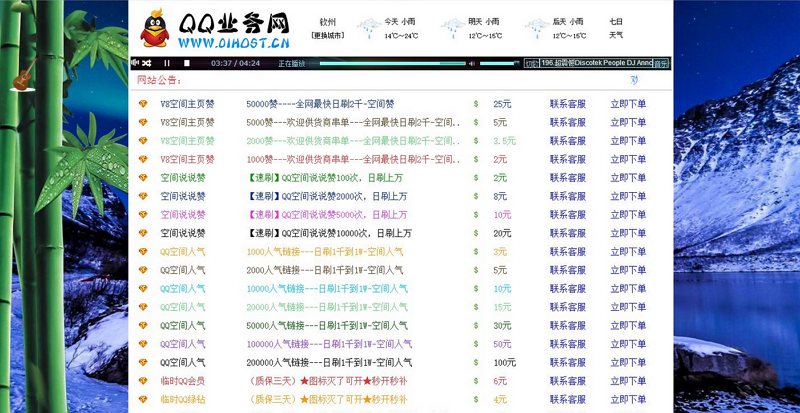Click 立即下单 in the 25元 row
This screenshot has width=800, height=413.
click(x=628, y=104)
